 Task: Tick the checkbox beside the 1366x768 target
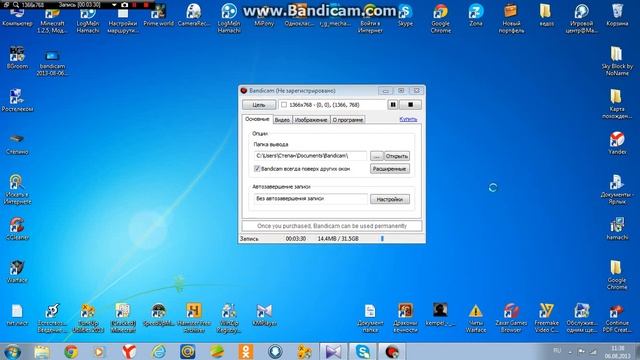click(284, 105)
